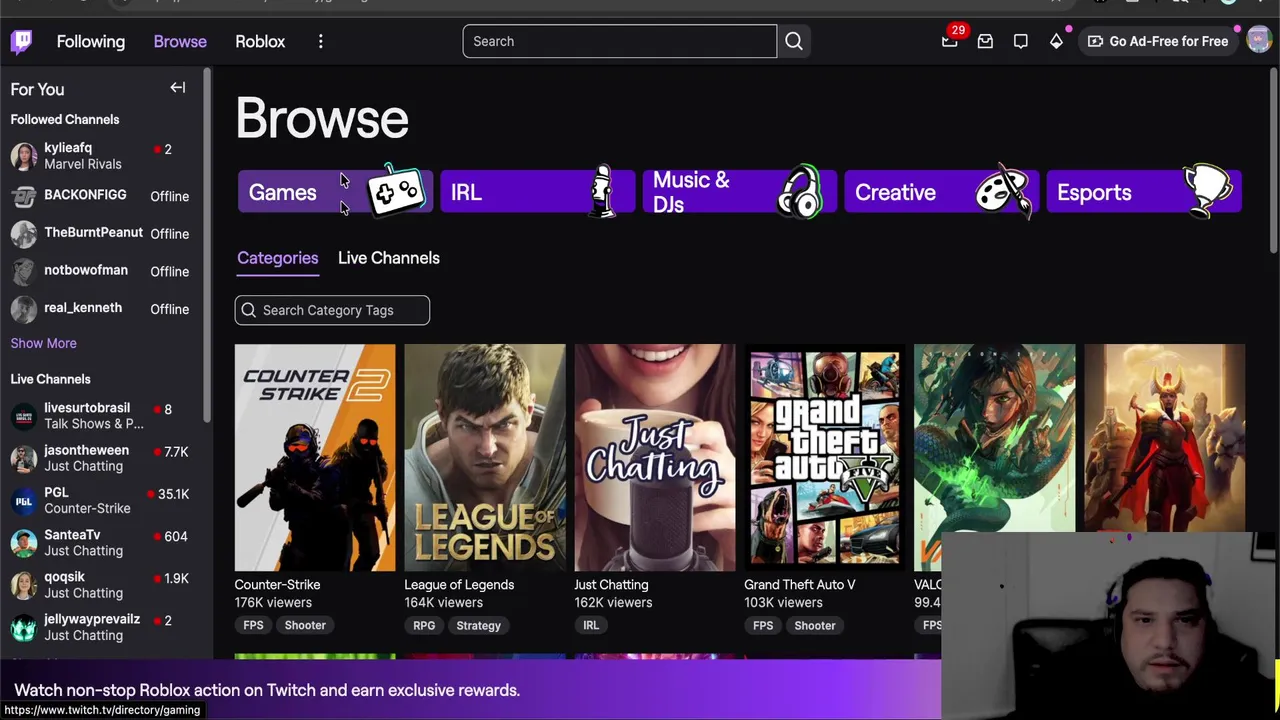
Task: Click the Shooter tag under Counter-Strike
Action: (x=305, y=625)
